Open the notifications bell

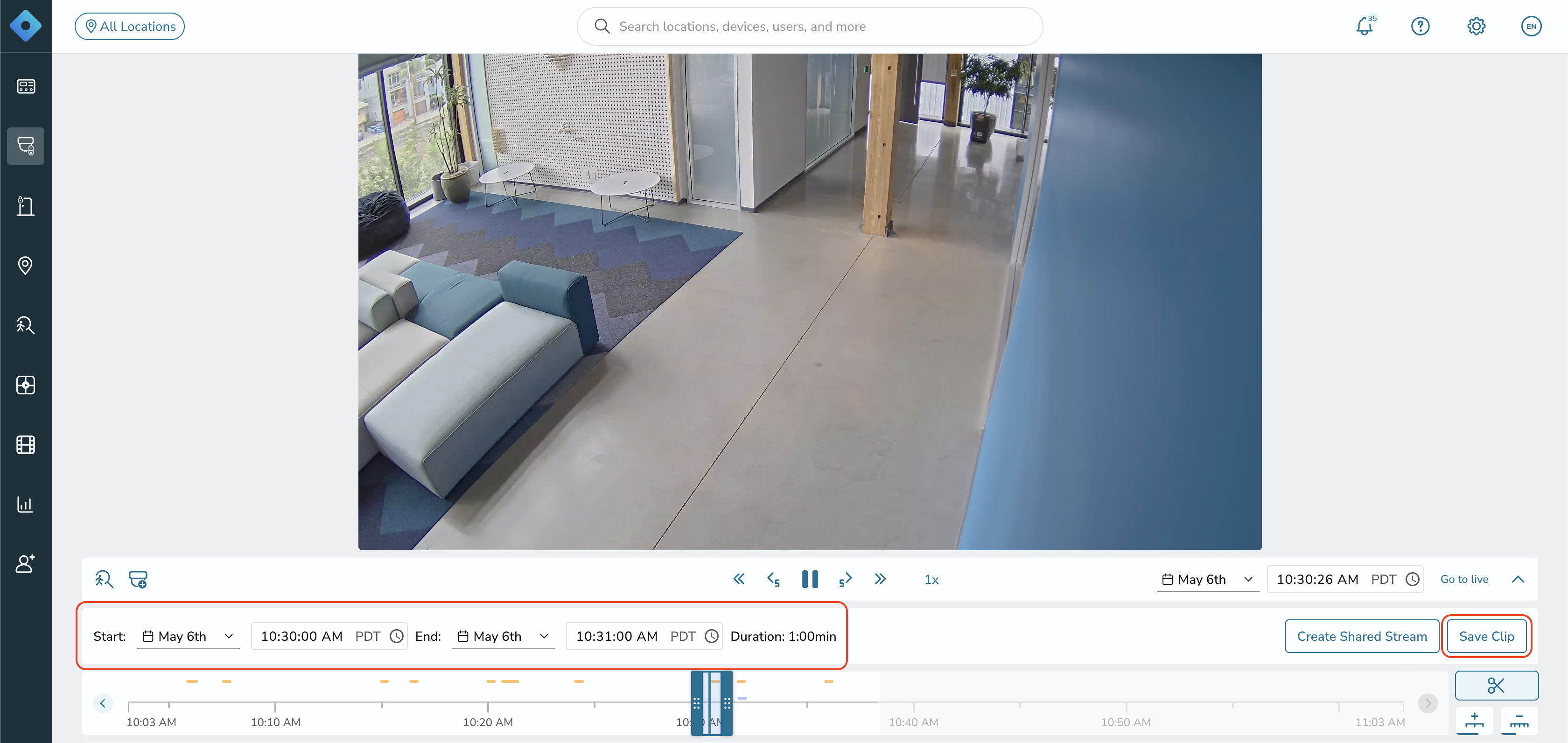tap(1365, 26)
